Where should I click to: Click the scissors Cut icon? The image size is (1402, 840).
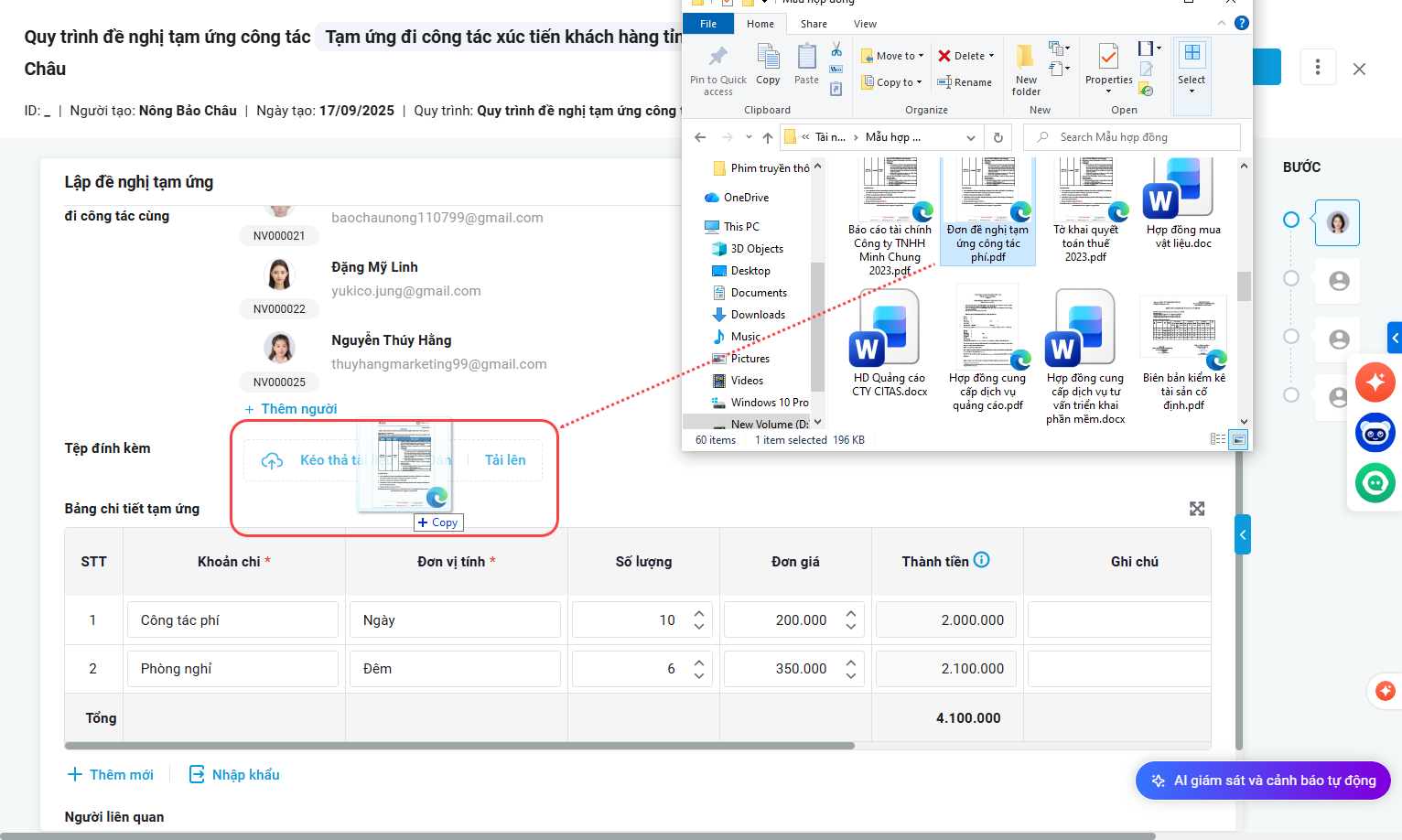[x=836, y=49]
